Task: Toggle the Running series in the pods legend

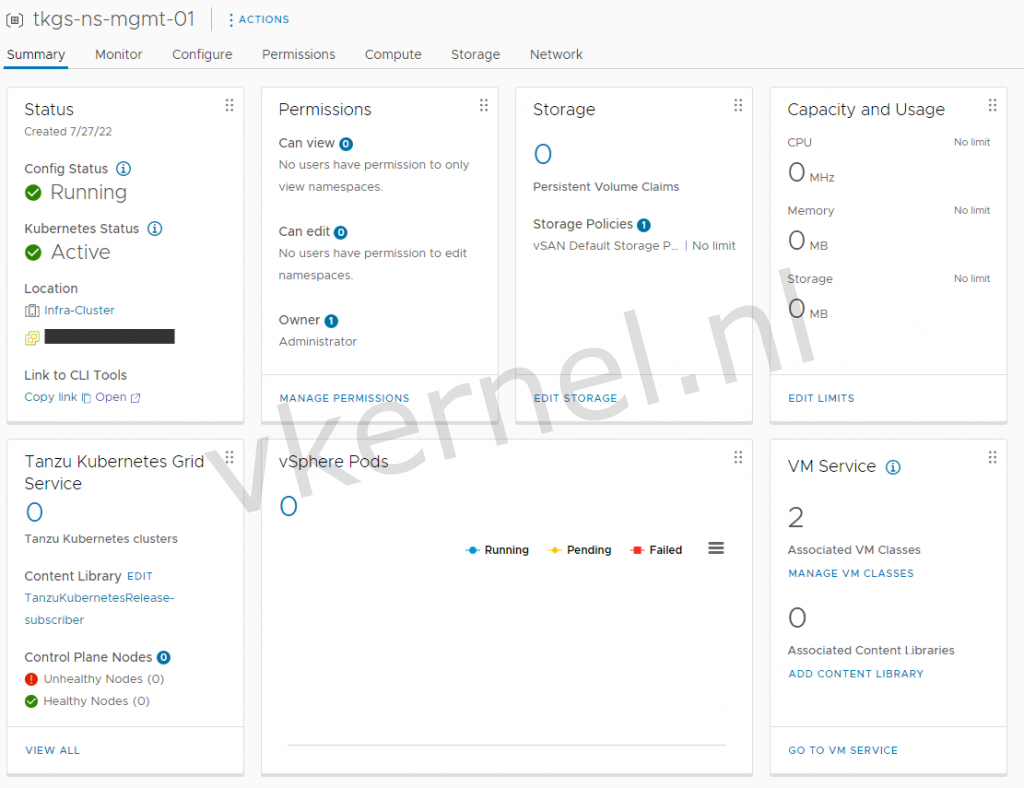Action: [x=497, y=549]
